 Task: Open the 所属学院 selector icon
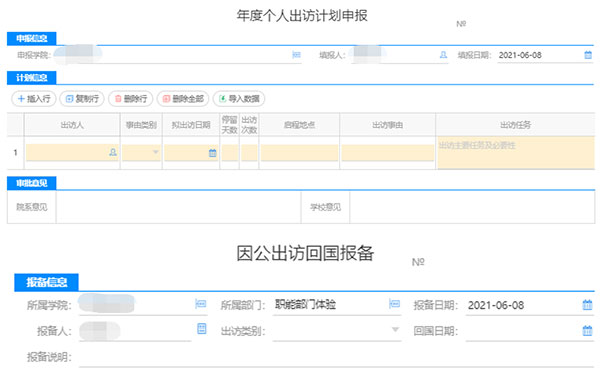click(x=201, y=304)
